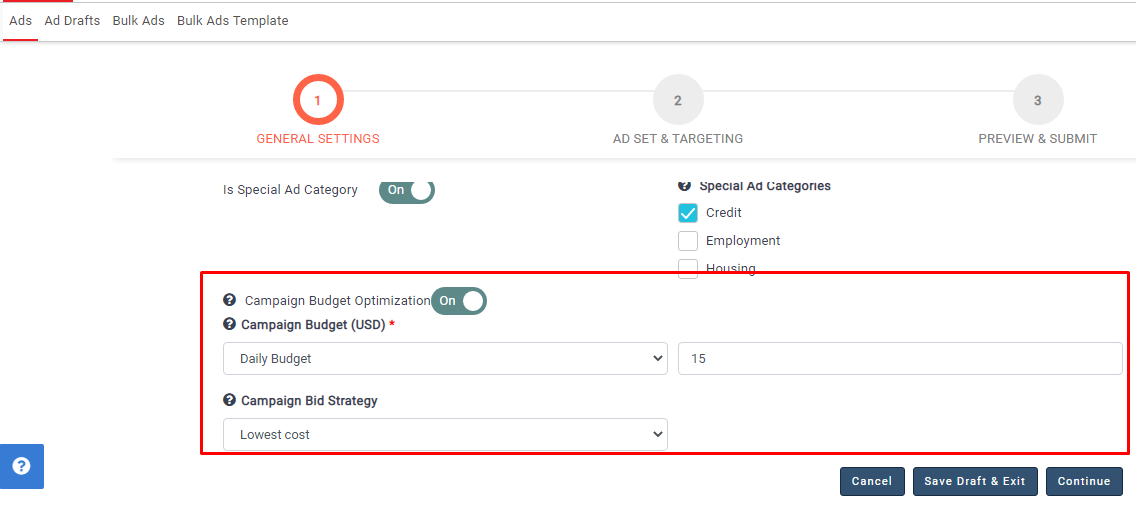Viewport: 1136px width, 510px height.
Task: Check the Employment checkbox
Action: 688,241
